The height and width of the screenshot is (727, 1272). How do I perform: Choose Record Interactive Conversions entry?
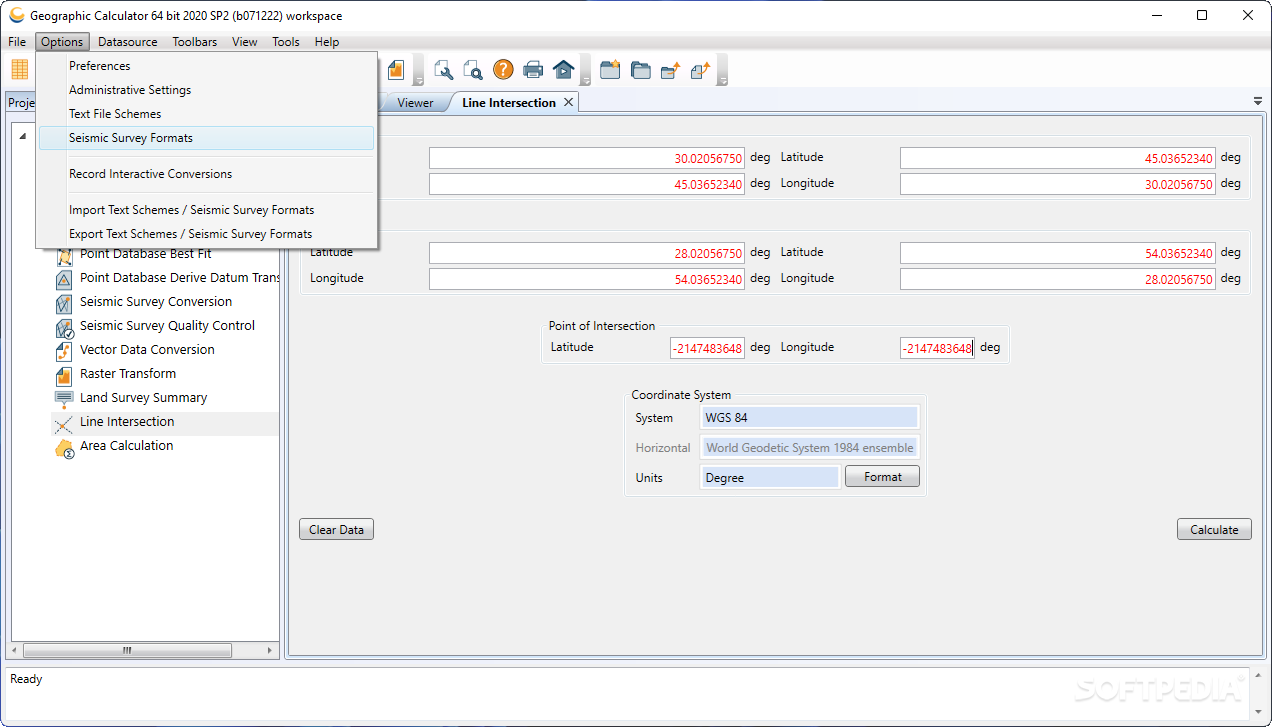pos(206,174)
